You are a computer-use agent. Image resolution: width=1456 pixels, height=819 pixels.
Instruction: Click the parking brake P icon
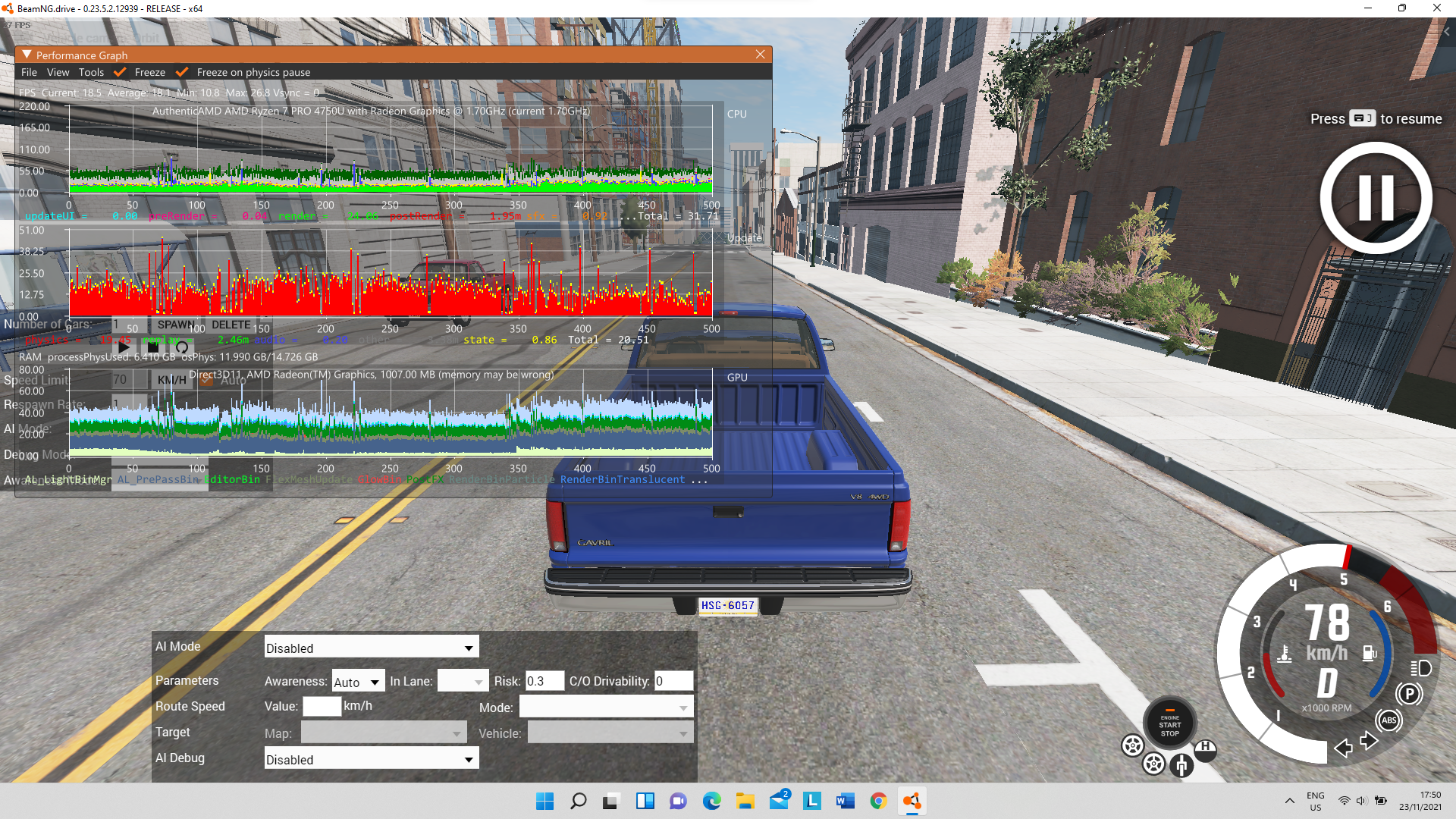tap(1409, 694)
